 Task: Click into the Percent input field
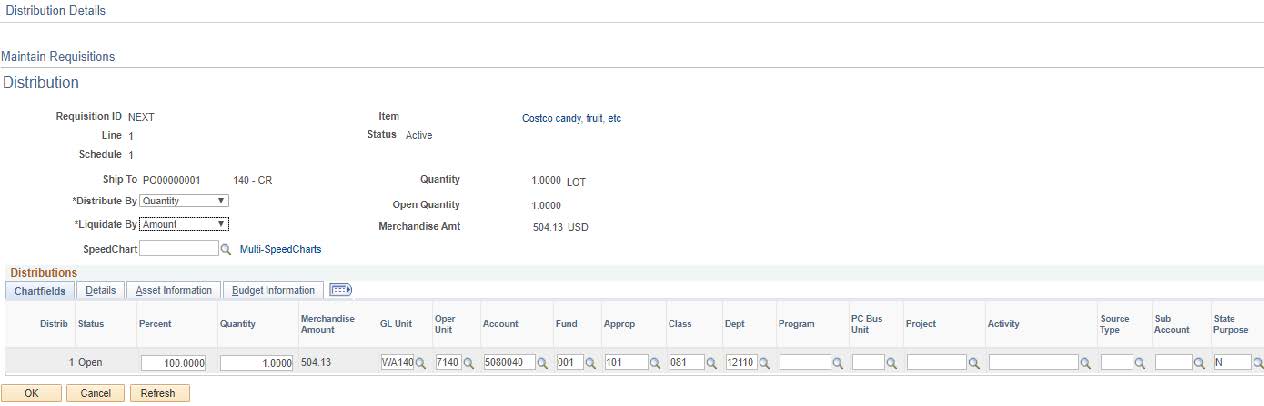(x=174, y=363)
